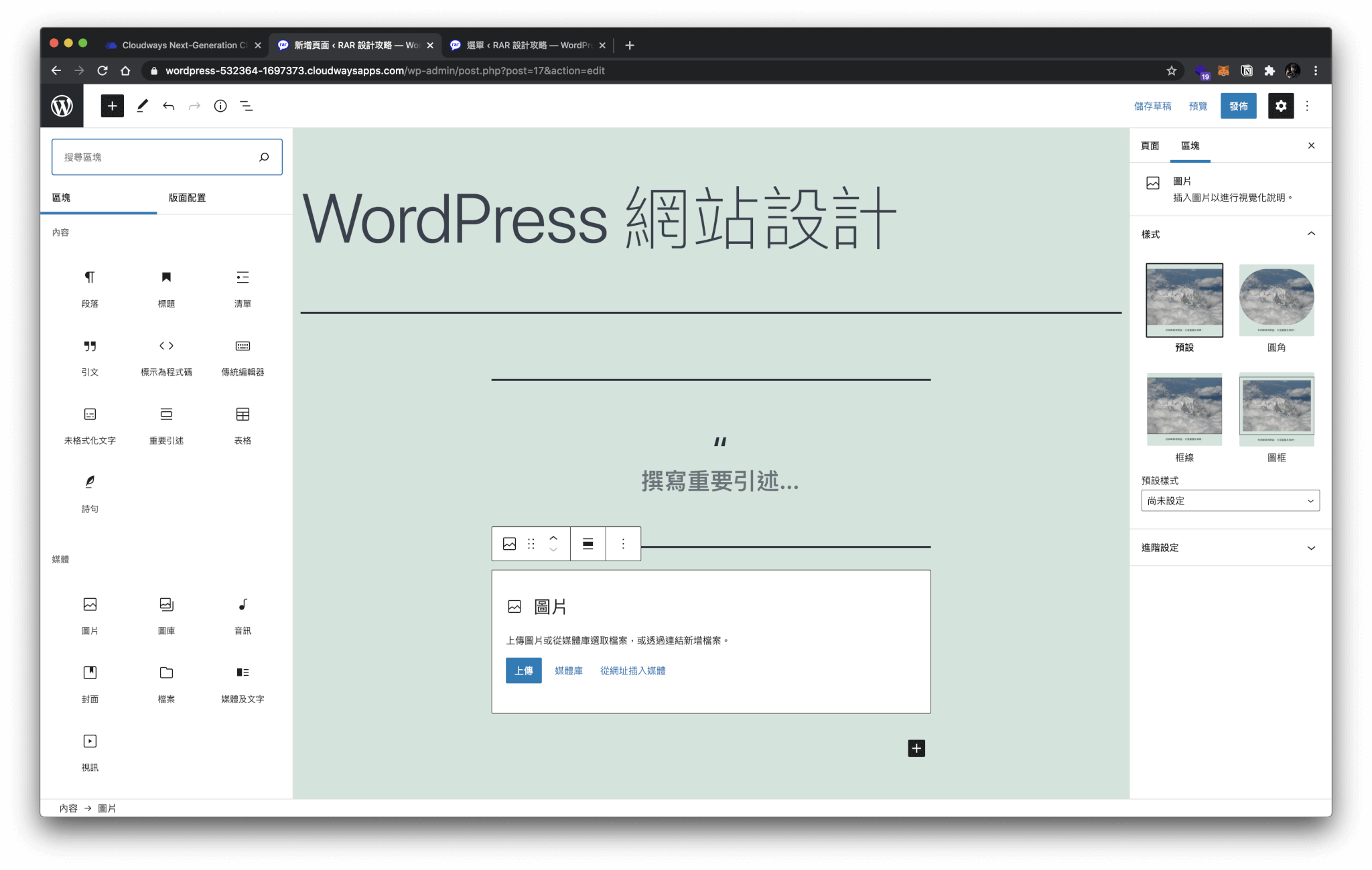This screenshot has width=1372, height=870.
Task: Choose the 圓角 rounded image style thumbnail
Action: click(1276, 301)
